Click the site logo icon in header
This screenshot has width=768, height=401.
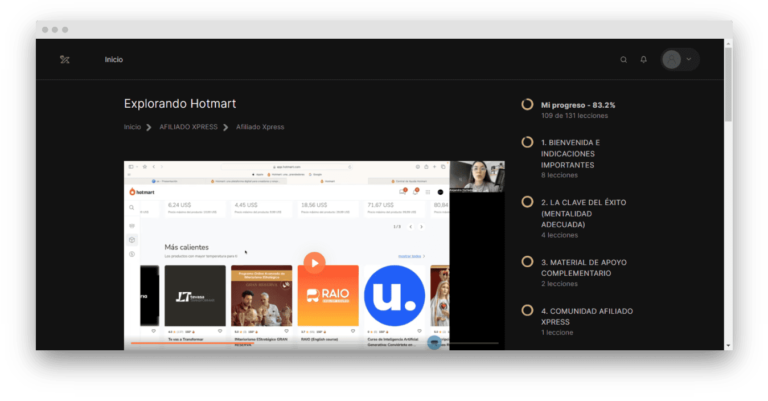[65, 60]
